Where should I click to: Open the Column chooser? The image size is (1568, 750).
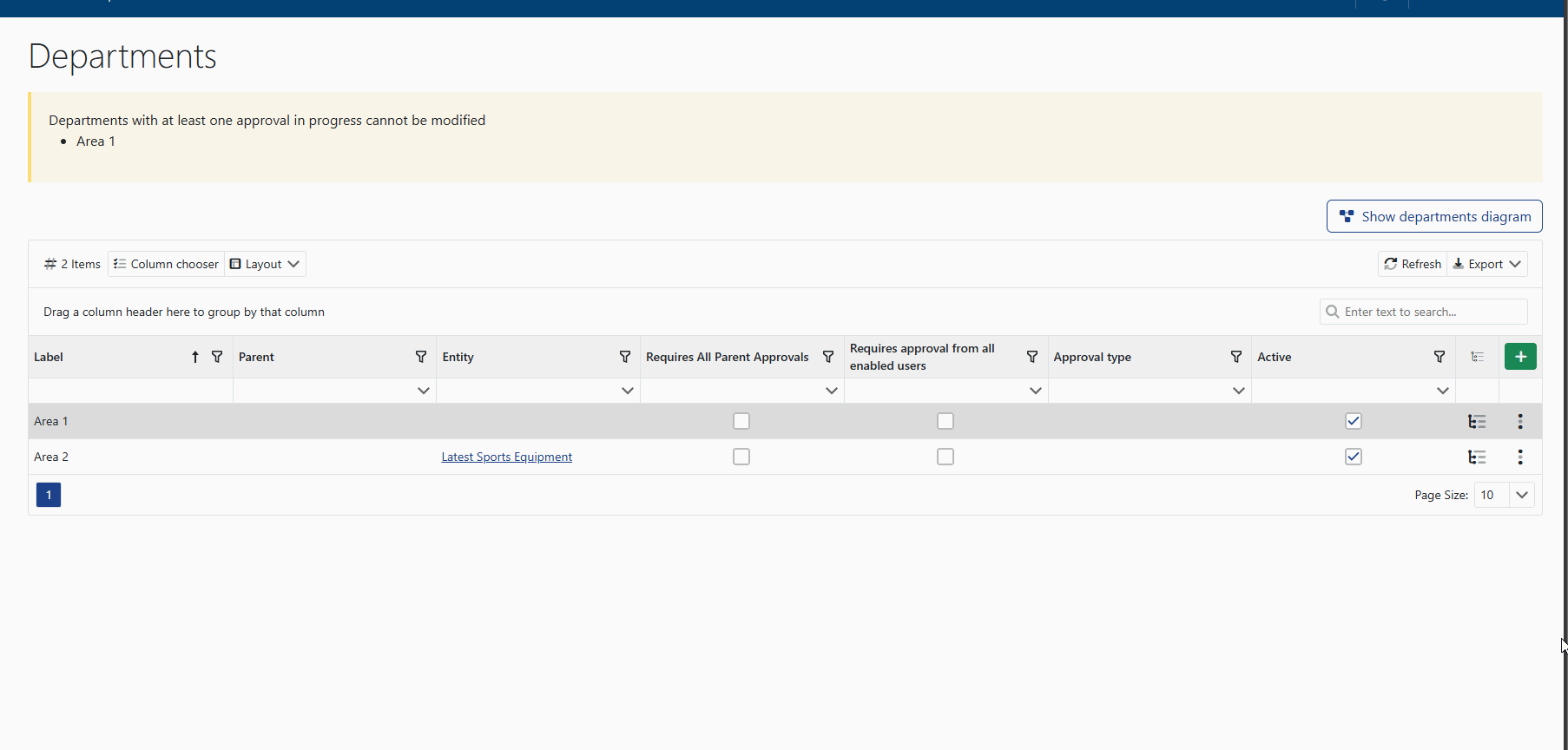(x=166, y=264)
